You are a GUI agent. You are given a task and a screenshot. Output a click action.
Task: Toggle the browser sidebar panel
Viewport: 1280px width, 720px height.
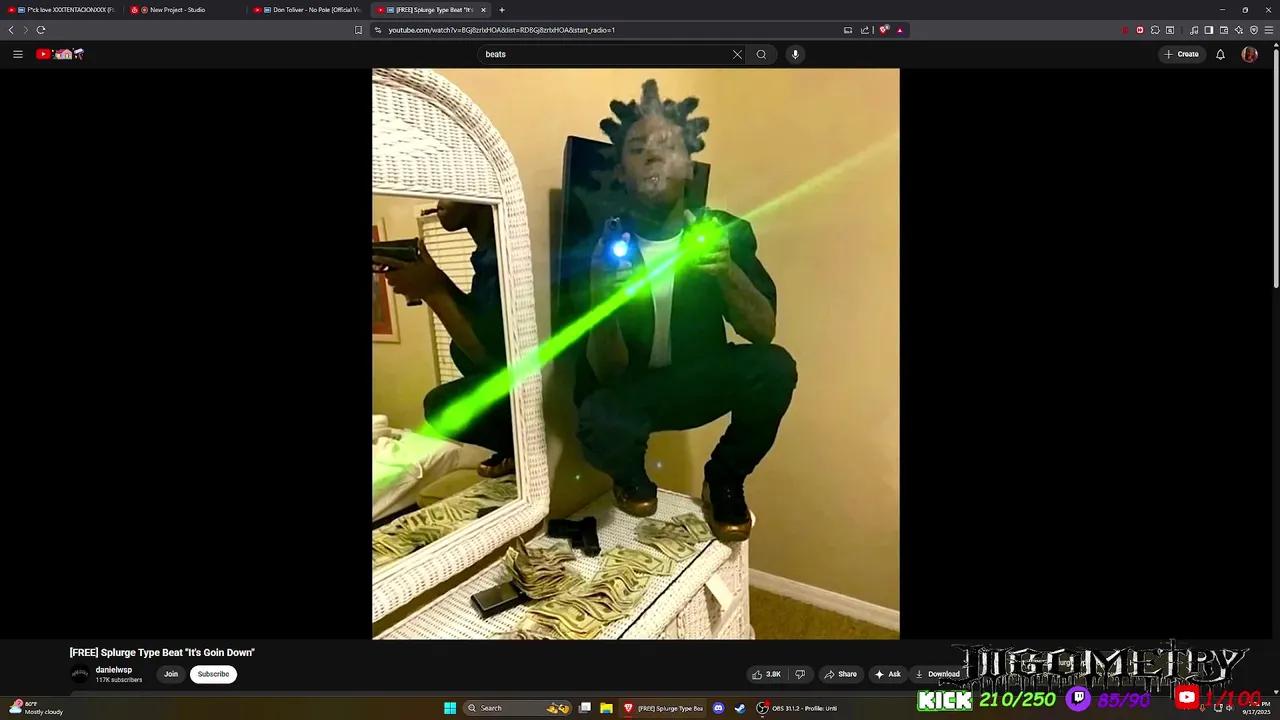point(1208,30)
